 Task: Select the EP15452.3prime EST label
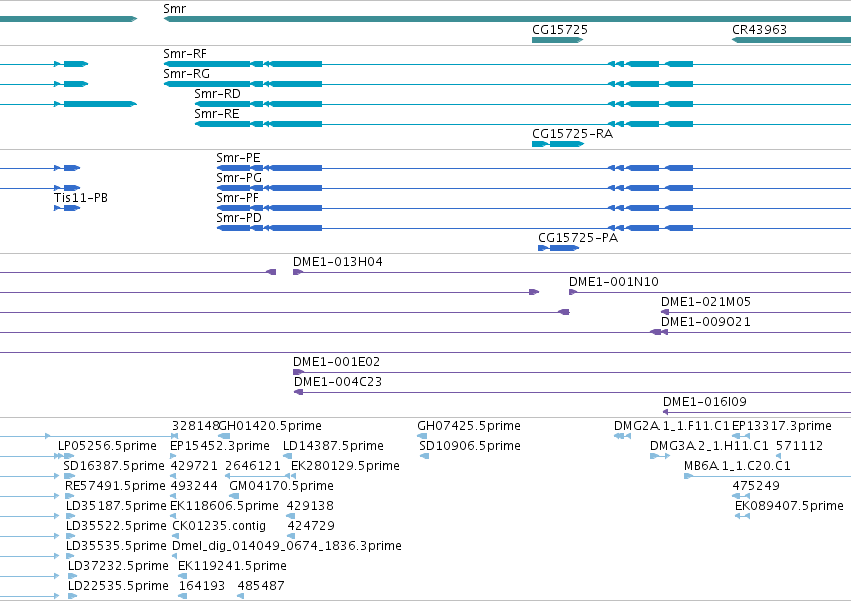click(x=220, y=446)
